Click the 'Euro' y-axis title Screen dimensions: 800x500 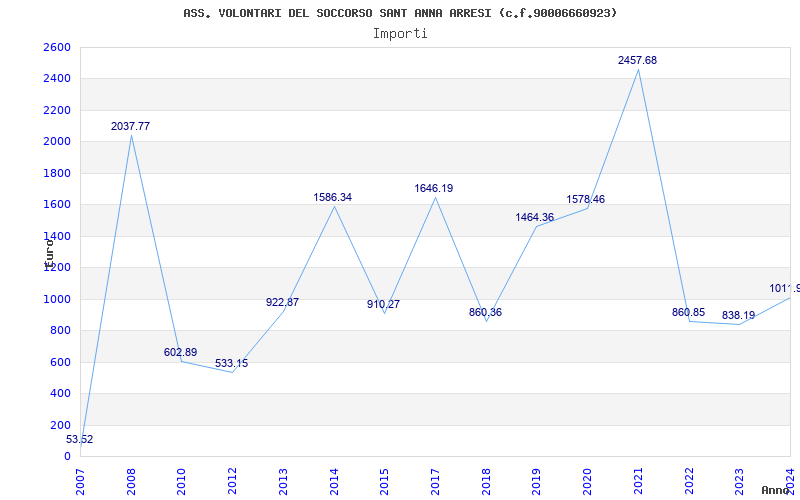click(x=49, y=253)
